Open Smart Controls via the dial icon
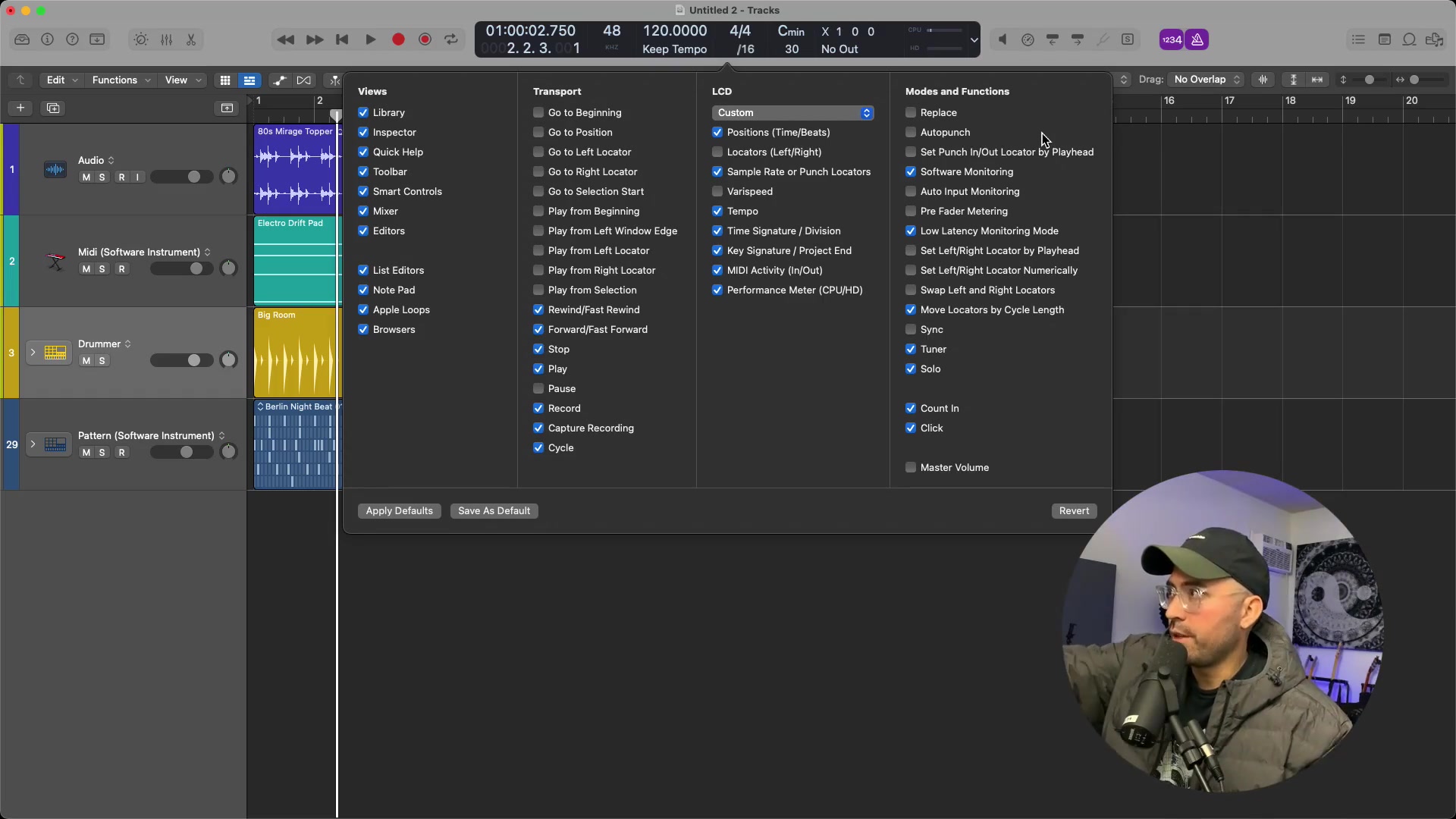1456x819 pixels. (141, 39)
